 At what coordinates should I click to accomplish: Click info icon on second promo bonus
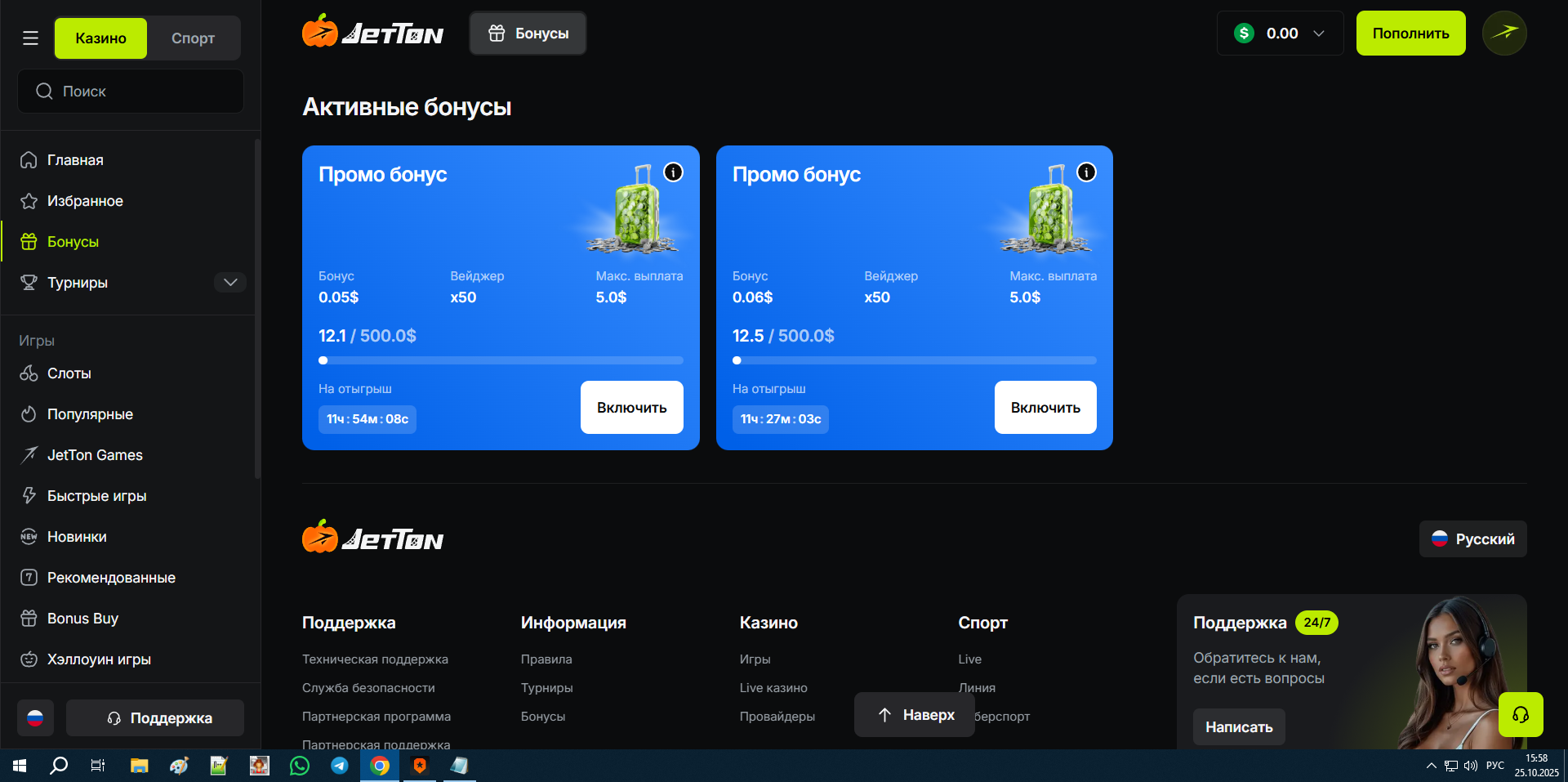tap(1086, 172)
